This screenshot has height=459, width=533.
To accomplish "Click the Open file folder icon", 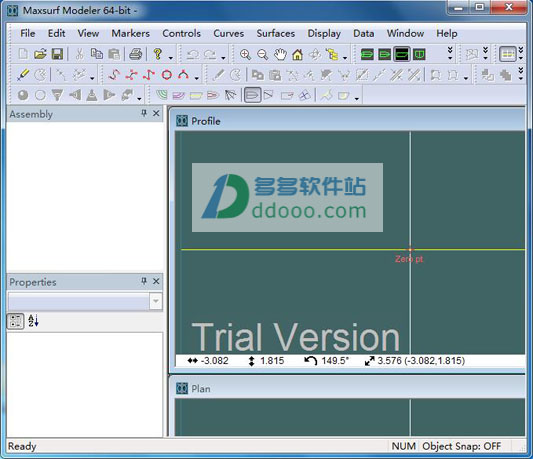I will 40,54.
